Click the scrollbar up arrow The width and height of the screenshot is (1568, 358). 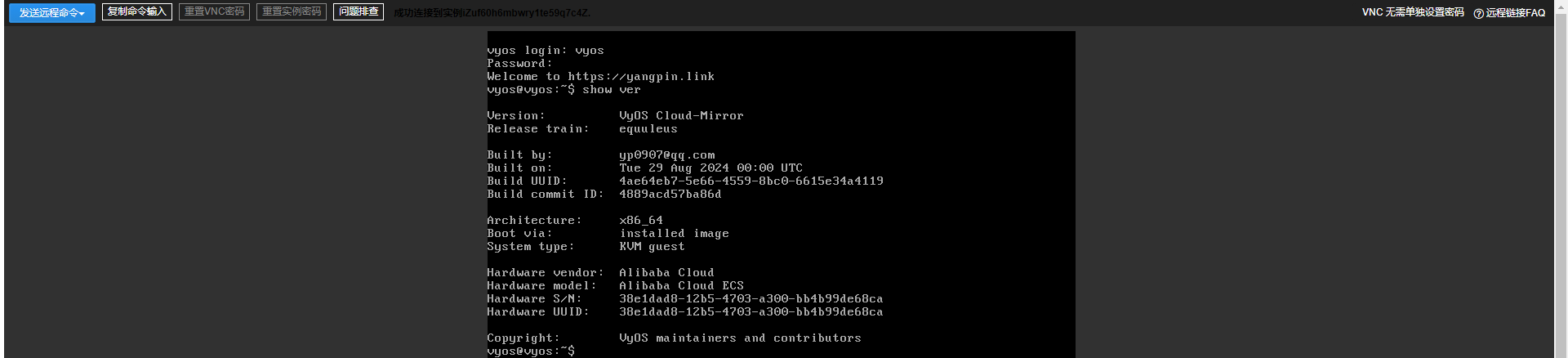[x=1561, y=6]
